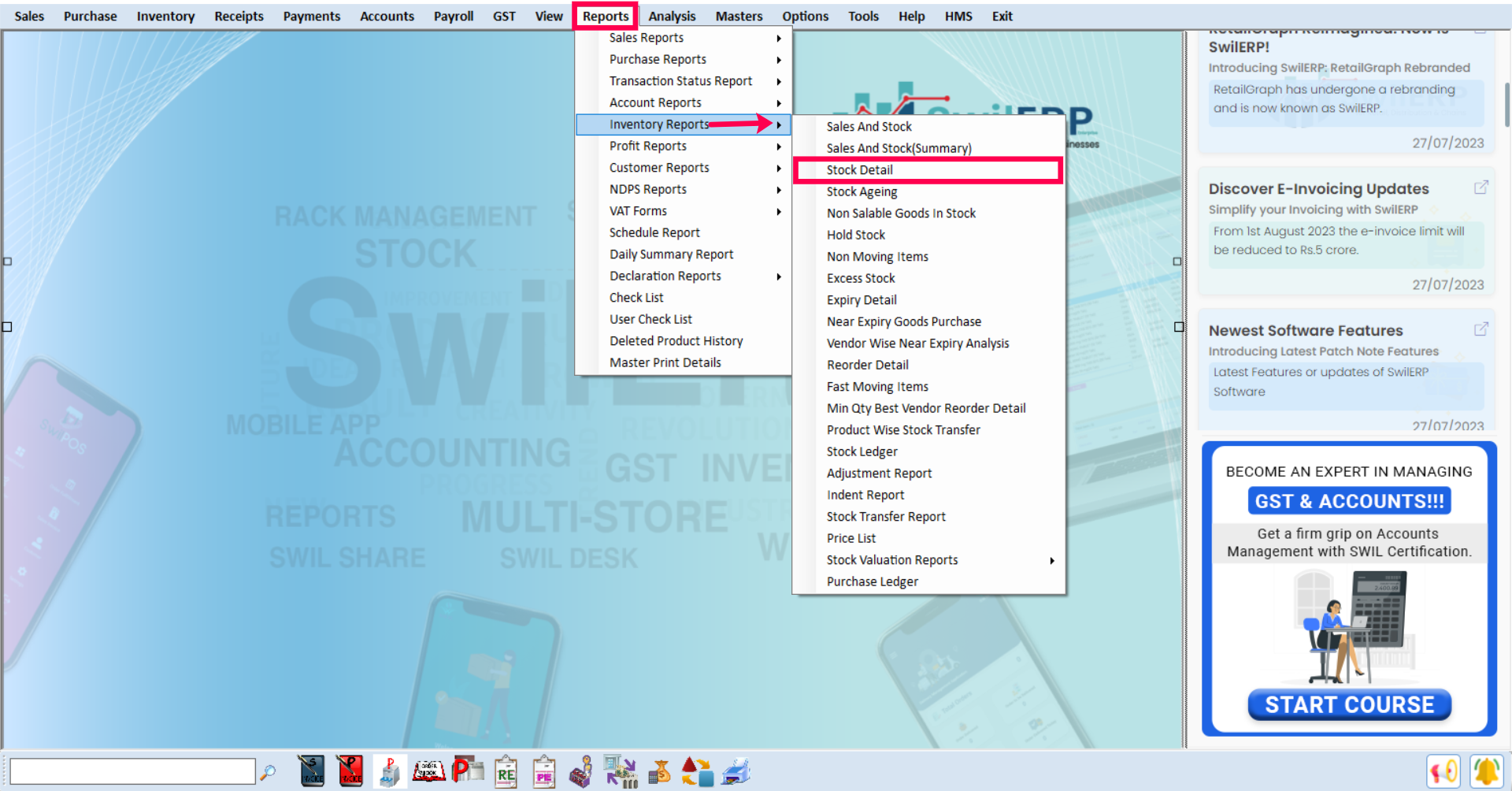Select Inventory Reports menu item
This screenshot has height=791, width=1512.
pyautogui.click(x=683, y=124)
